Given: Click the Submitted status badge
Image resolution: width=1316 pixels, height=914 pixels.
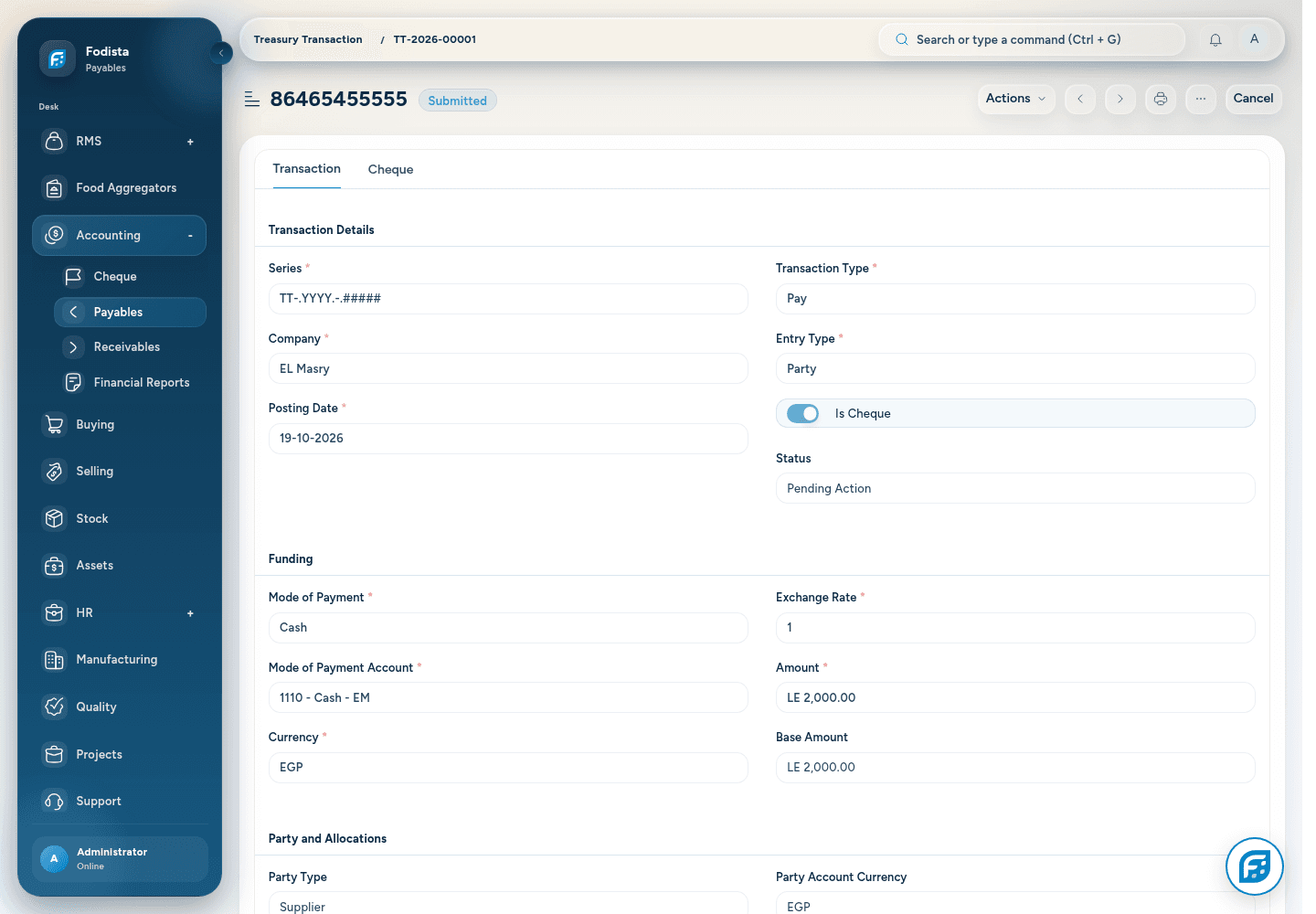Looking at the screenshot, I should point(458,101).
